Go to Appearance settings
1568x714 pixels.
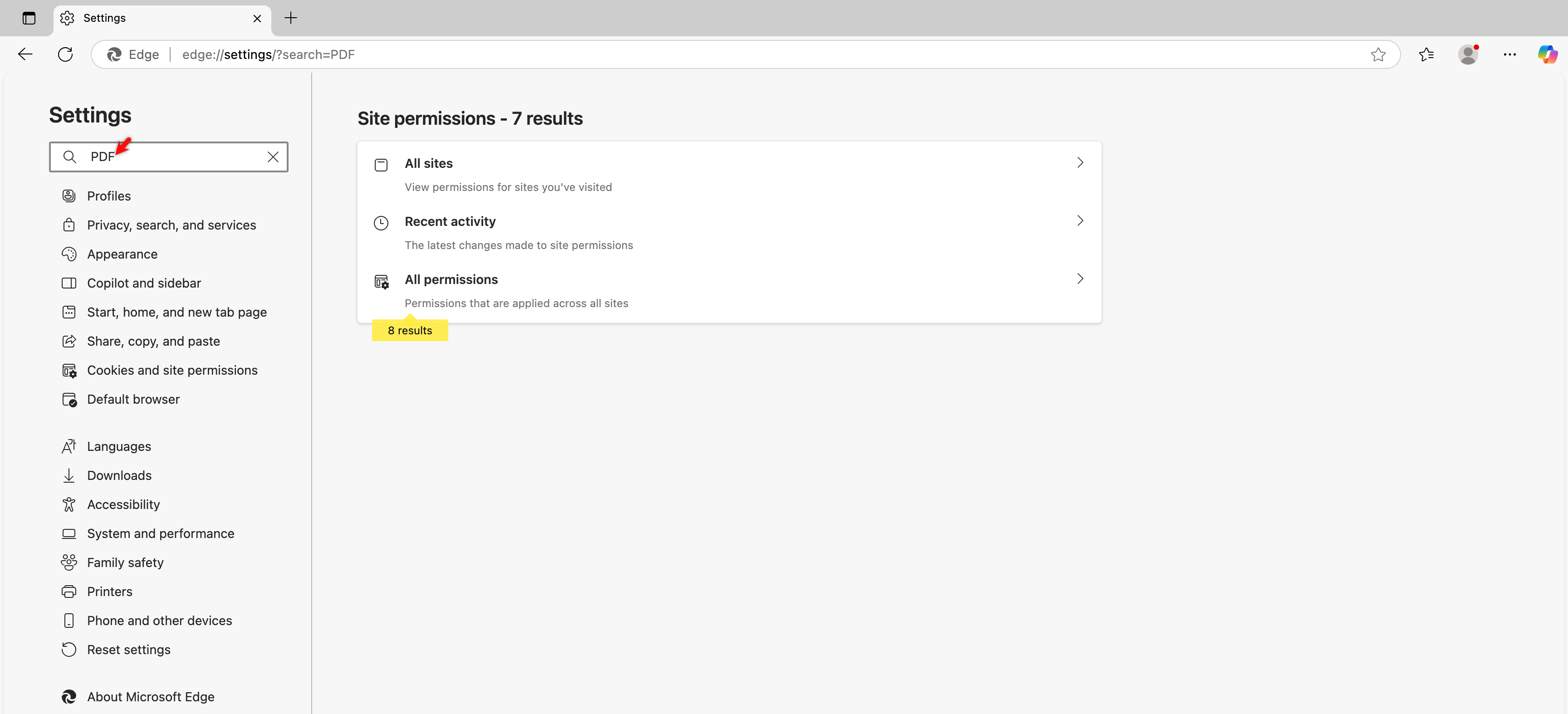click(x=122, y=254)
